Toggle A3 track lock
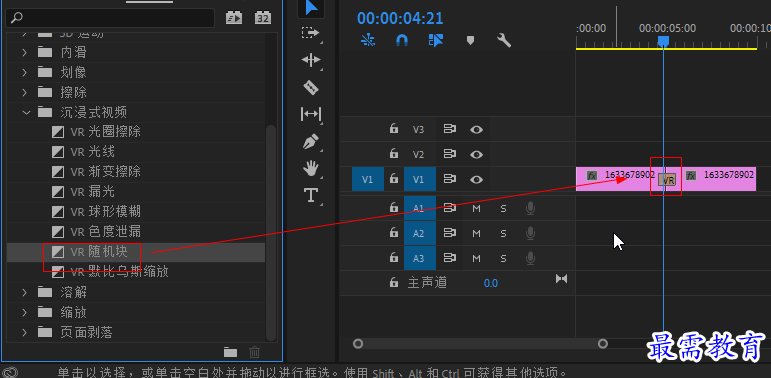 tap(393, 258)
